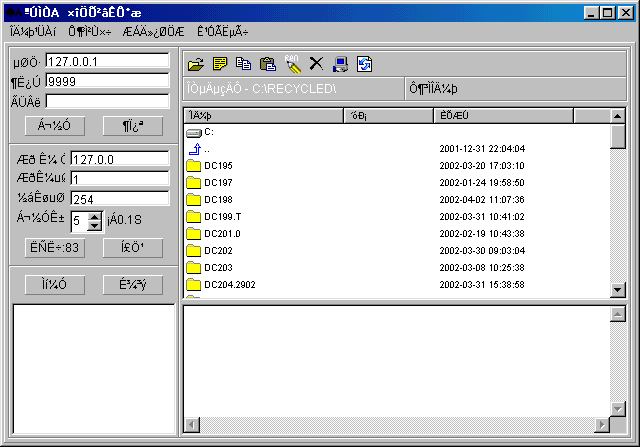Select the DC195 folder in file list
640x447 pixels.
[218, 165]
